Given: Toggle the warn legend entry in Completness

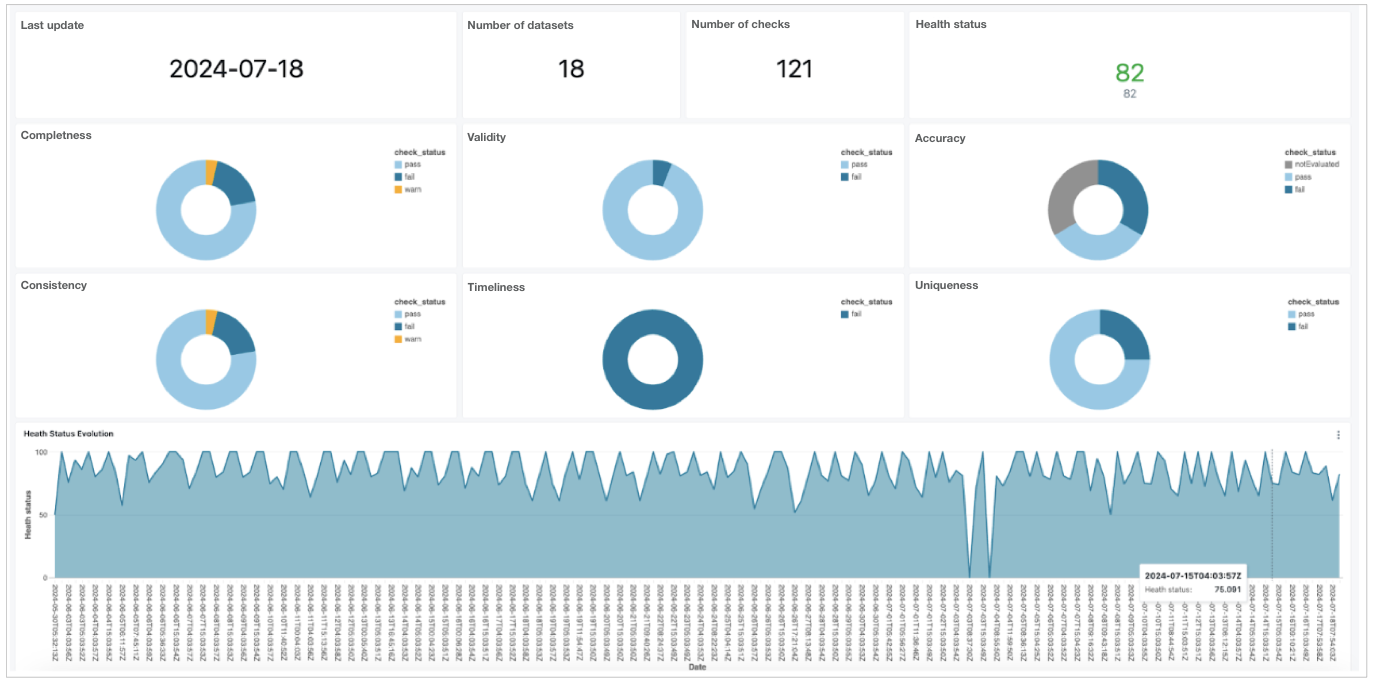Looking at the screenshot, I should pyautogui.click(x=412, y=189).
